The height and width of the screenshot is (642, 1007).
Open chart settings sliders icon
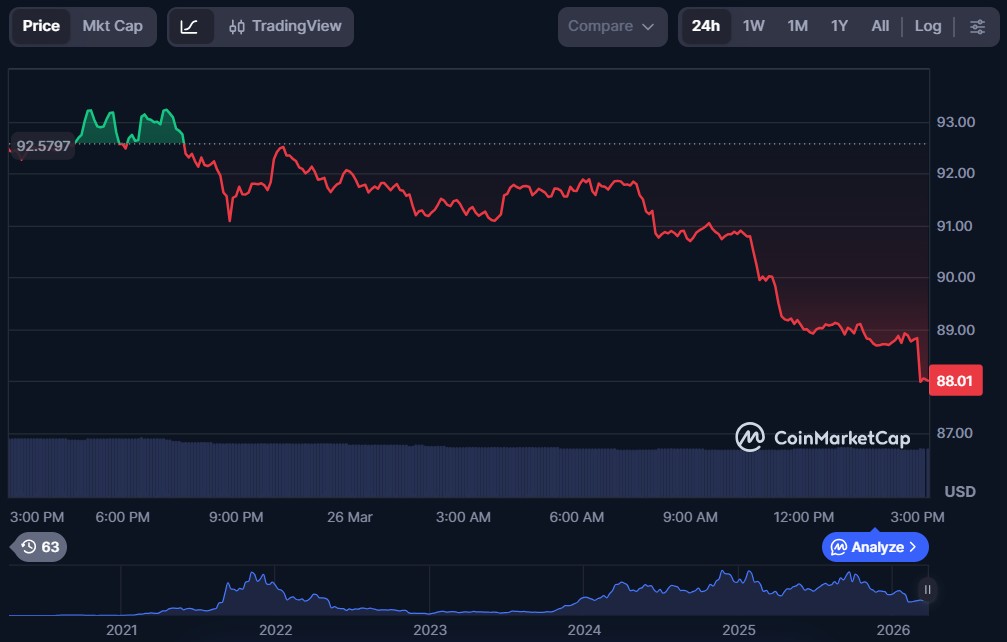(977, 26)
